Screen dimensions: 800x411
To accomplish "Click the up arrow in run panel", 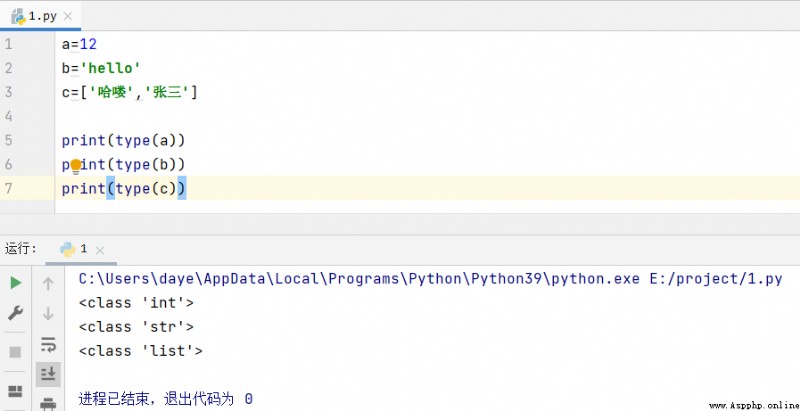I will 48,284.
